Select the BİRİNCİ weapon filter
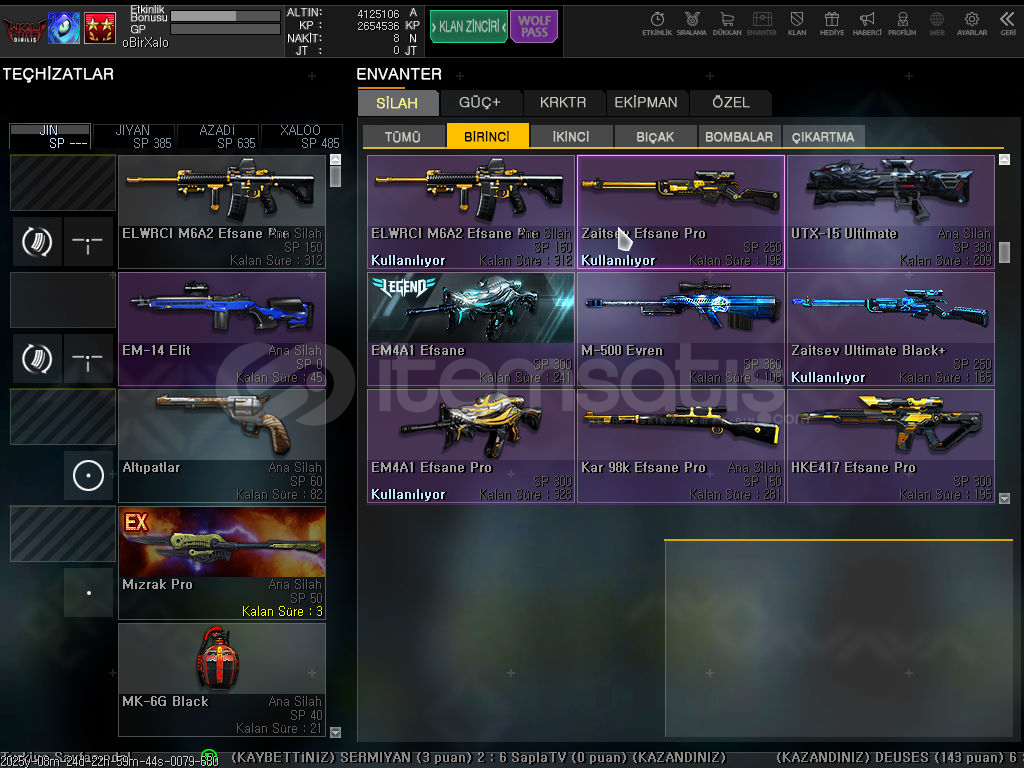This screenshot has height=768, width=1024. tap(487, 136)
